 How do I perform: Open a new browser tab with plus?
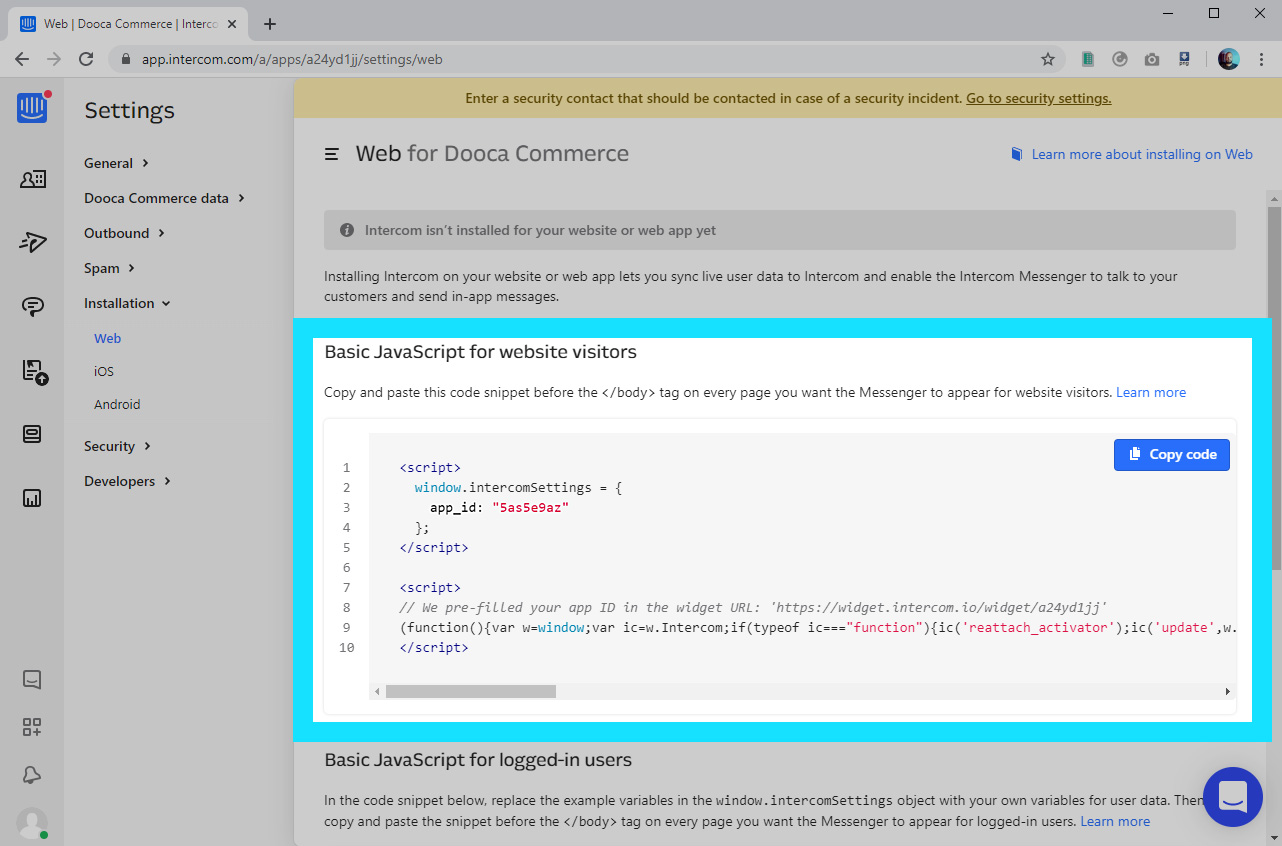[270, 24]
